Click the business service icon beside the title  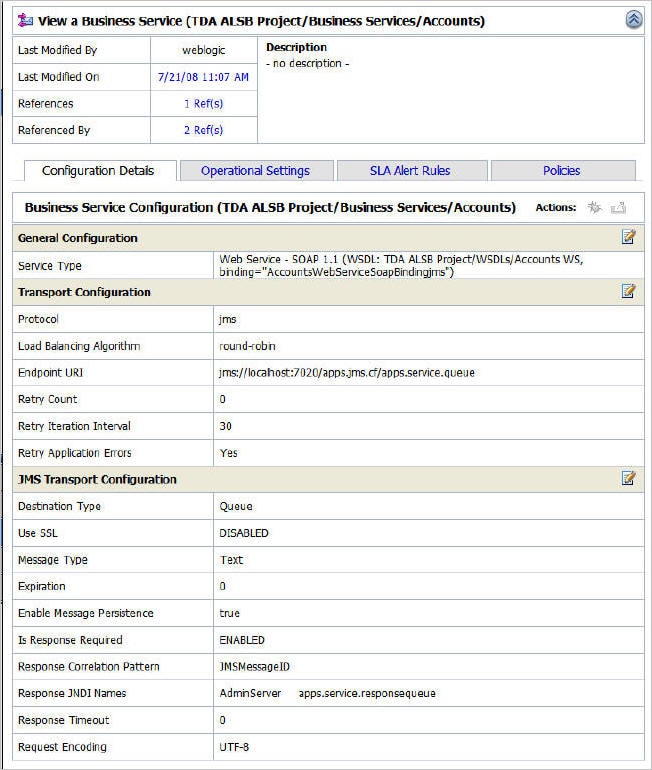click(25, 21)
